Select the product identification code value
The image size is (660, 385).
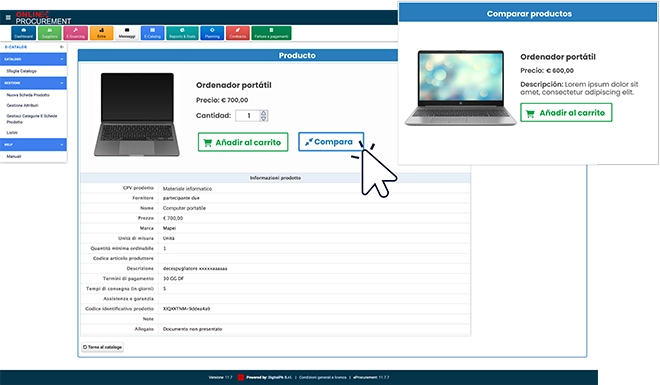(x=186, y=309)
